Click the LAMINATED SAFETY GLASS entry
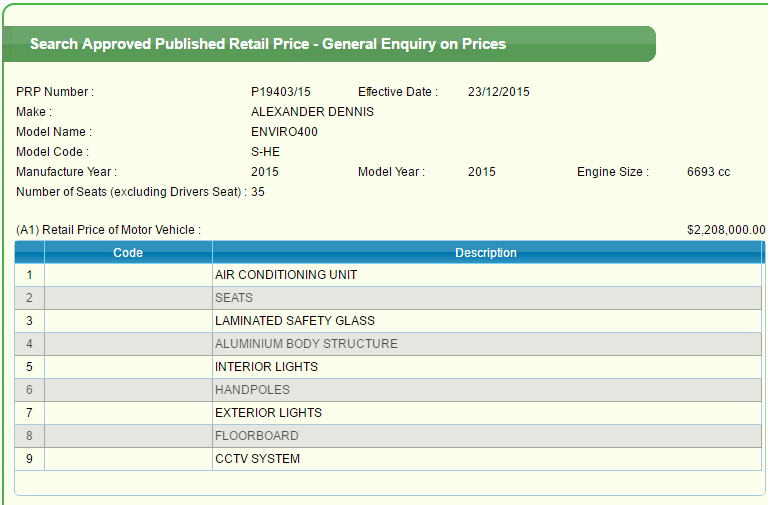Image resolution: width=772 pixels, height=505 pixels. click(295, 321)
